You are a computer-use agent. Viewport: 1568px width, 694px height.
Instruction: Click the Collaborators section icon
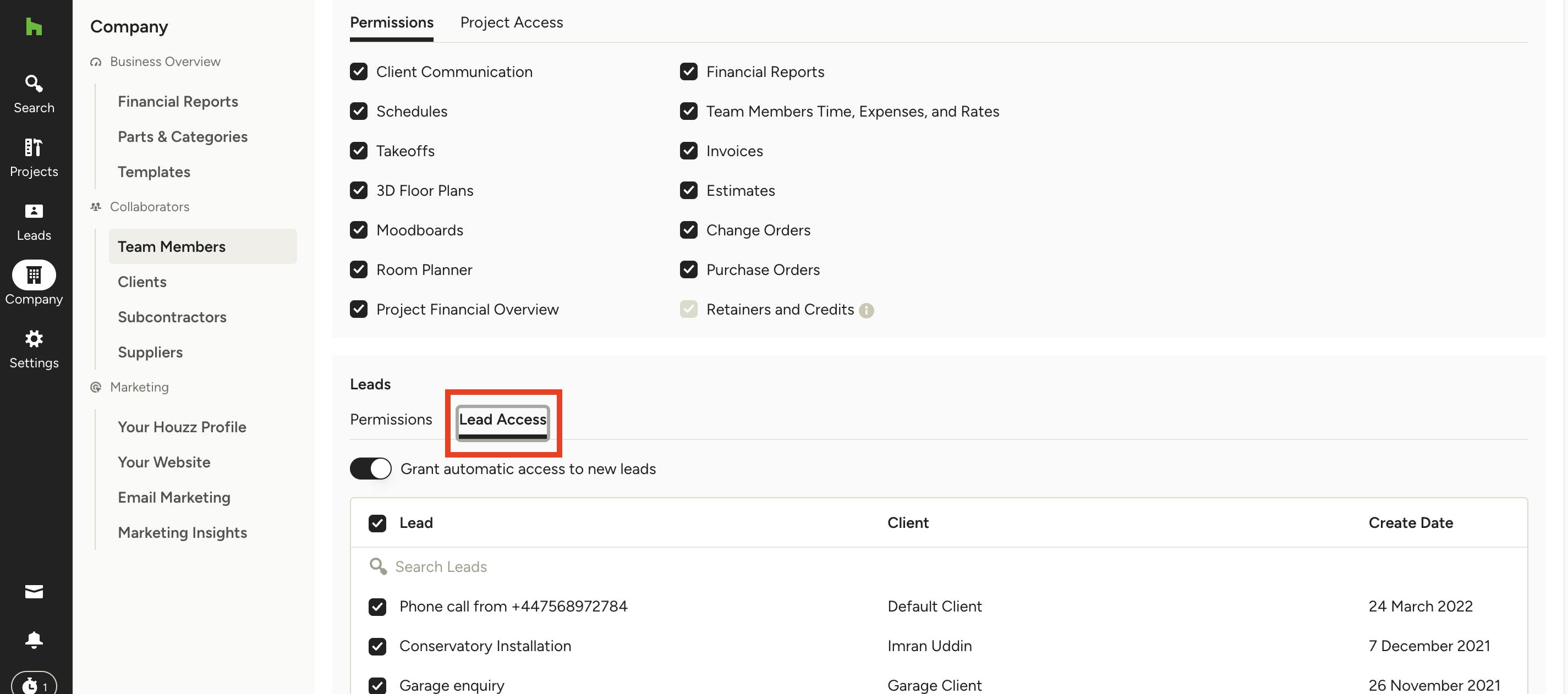click(96, 207)
